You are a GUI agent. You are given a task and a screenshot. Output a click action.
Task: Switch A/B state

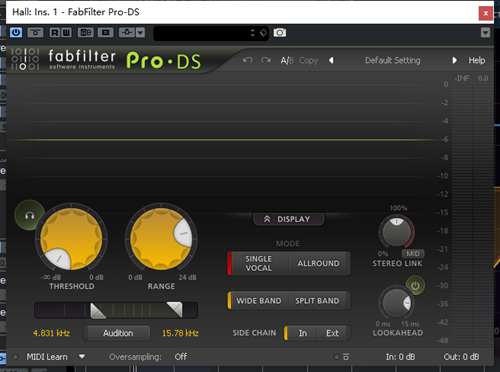[x=286, y=60]
